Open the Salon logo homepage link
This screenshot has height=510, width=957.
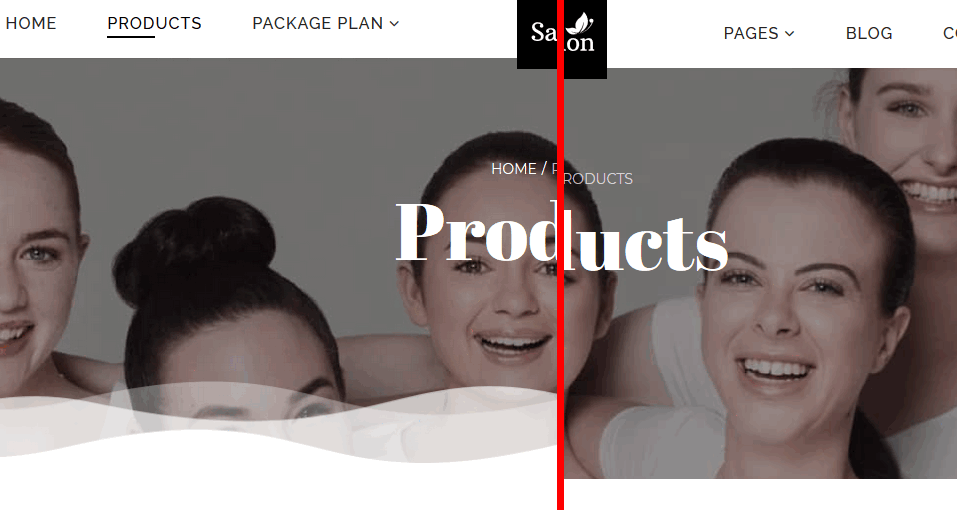[x=562, y=37]
